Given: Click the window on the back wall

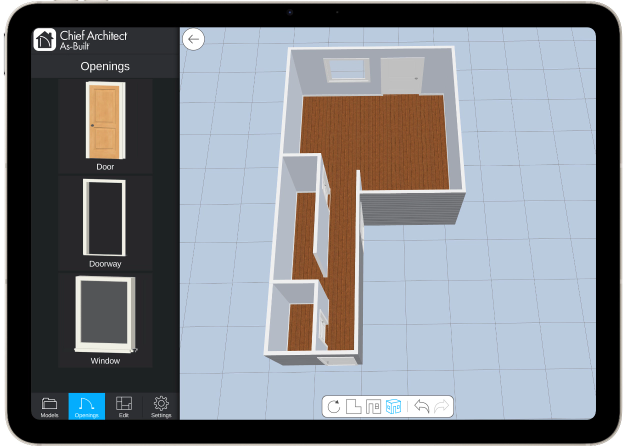Looking at the screenshot, I should pyautogui.click(x=346, y=70).
